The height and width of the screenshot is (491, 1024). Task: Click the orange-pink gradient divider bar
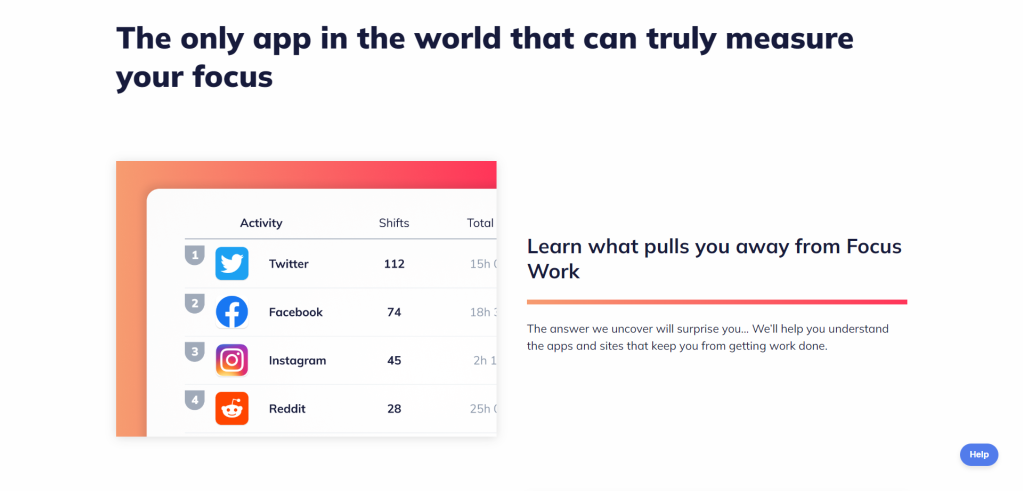click(x=717, y=302)
